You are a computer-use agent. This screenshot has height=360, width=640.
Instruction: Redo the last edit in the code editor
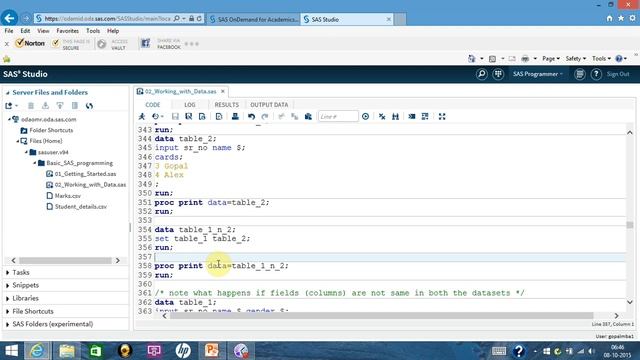(x=265, y=117)
